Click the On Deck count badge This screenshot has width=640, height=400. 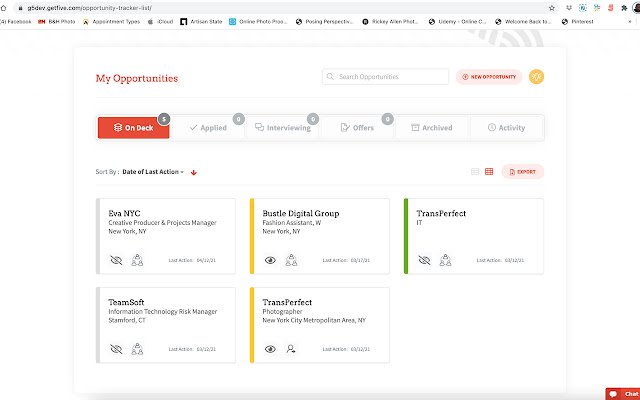pos(164,119)
